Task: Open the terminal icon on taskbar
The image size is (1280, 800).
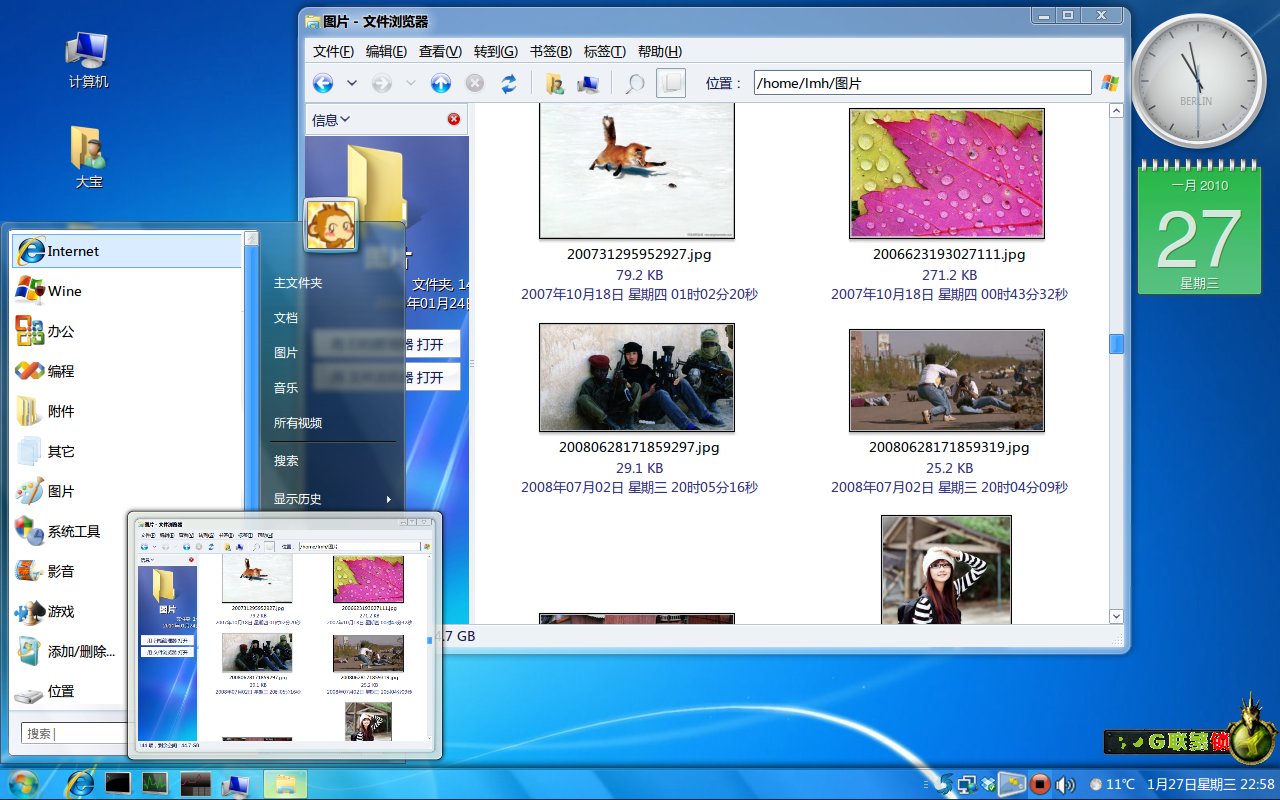Action: tap(118, 783)
